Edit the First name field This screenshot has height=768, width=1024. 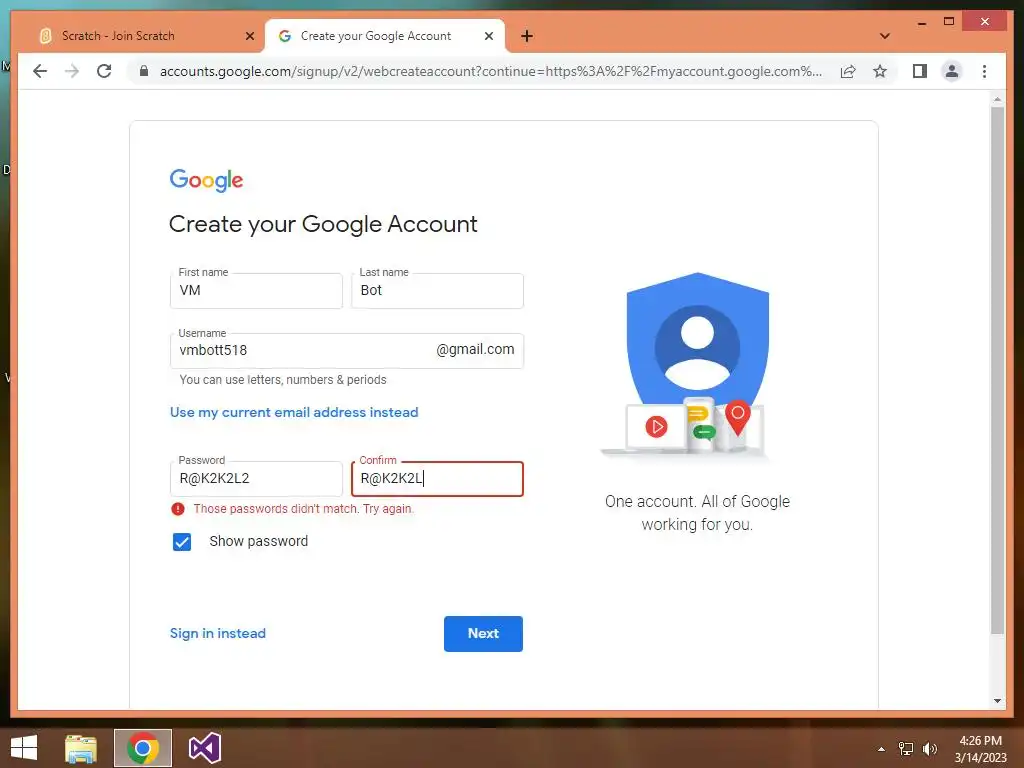[x=256, y=291]
